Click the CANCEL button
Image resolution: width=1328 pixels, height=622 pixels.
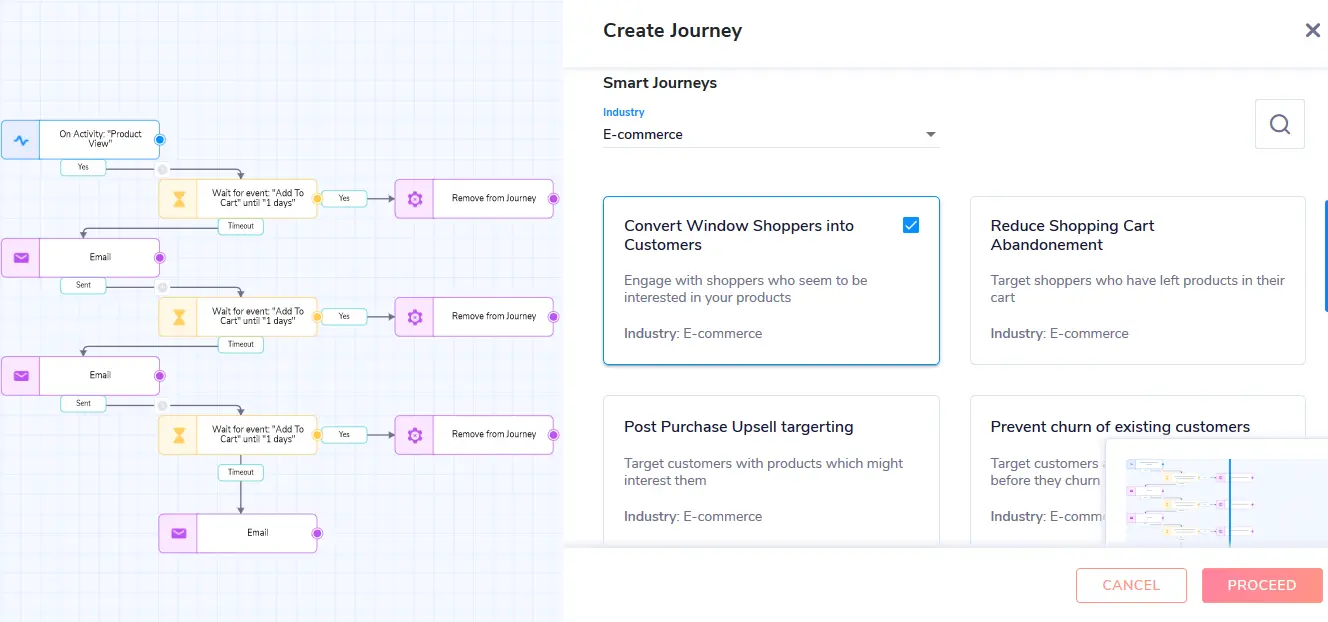pos(1131,586)
